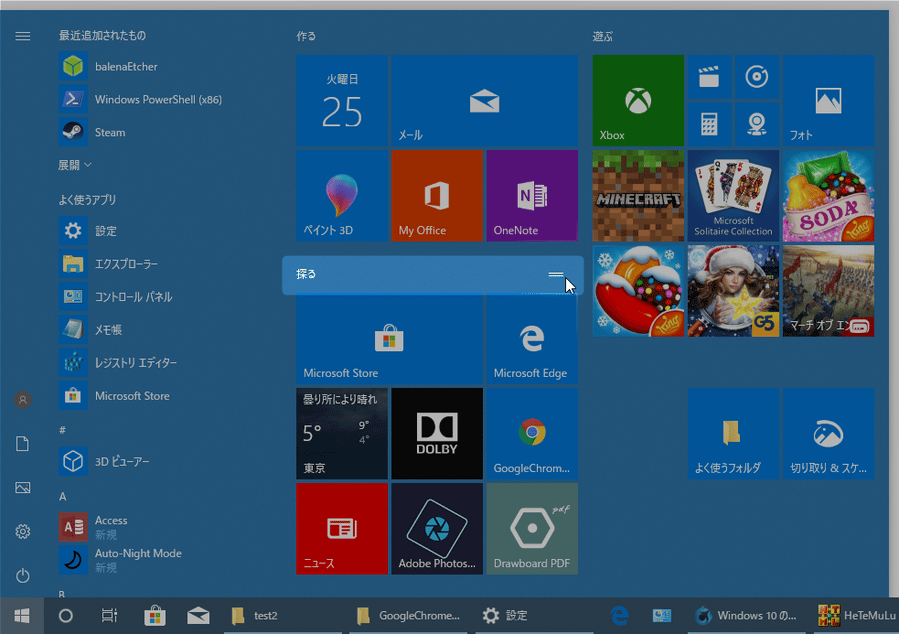Screen dimensions: 899x634
Task: Open 3D ビューアー
Action: click(x=104, y=461)
